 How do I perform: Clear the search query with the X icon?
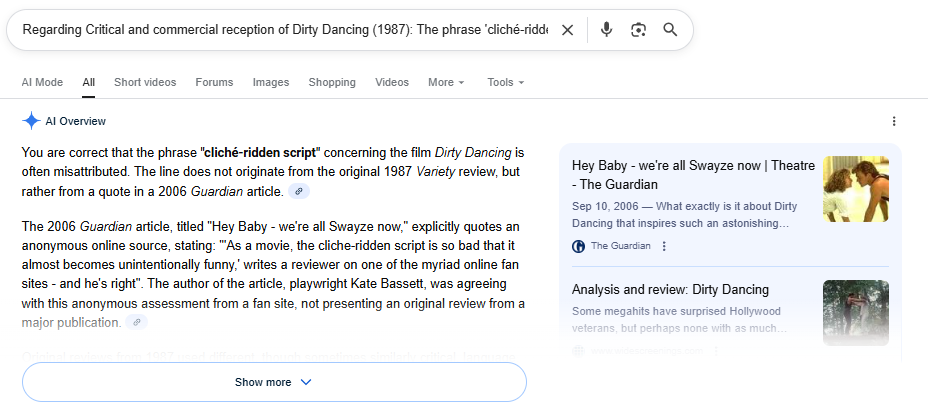pyautogui.click(x=567, y=30)
